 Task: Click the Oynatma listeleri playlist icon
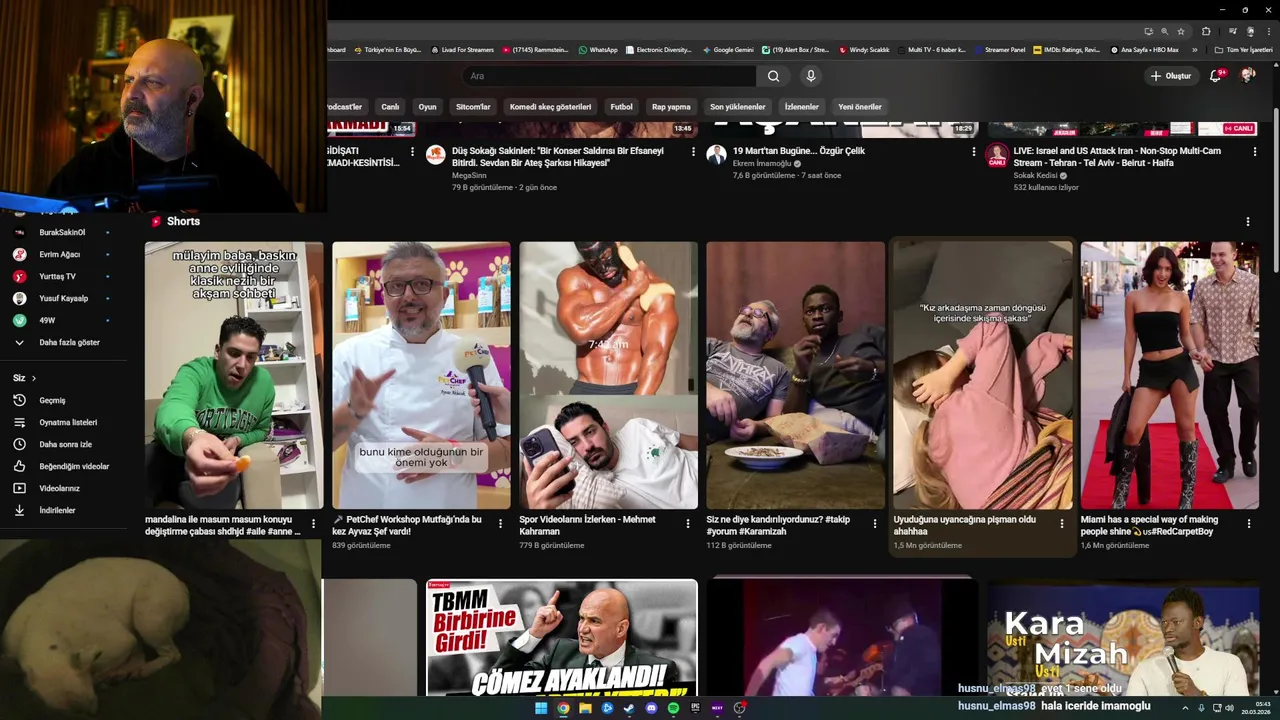[x=19, y=422]
